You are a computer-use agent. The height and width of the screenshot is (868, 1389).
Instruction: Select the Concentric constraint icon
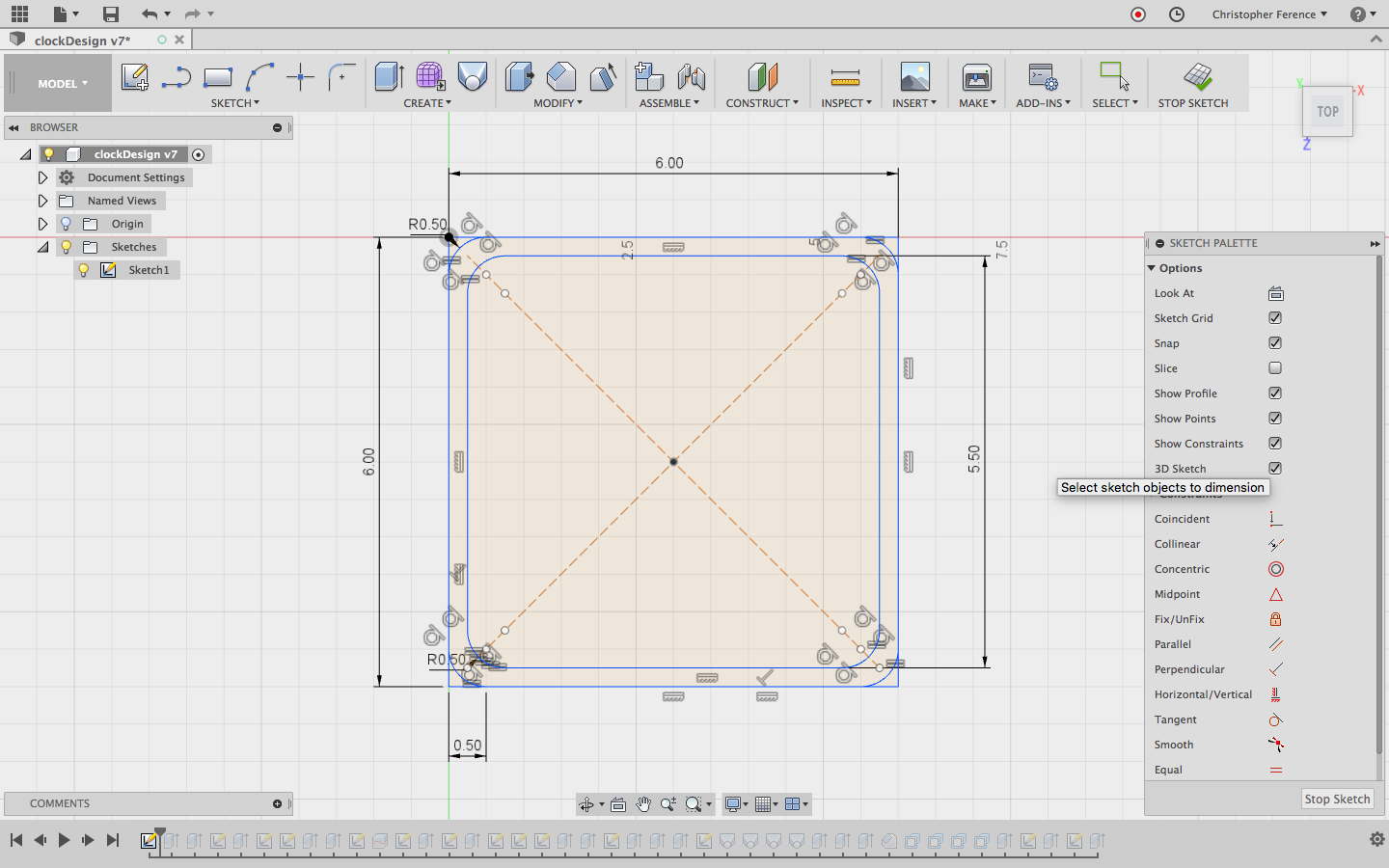click(1275, 570)
